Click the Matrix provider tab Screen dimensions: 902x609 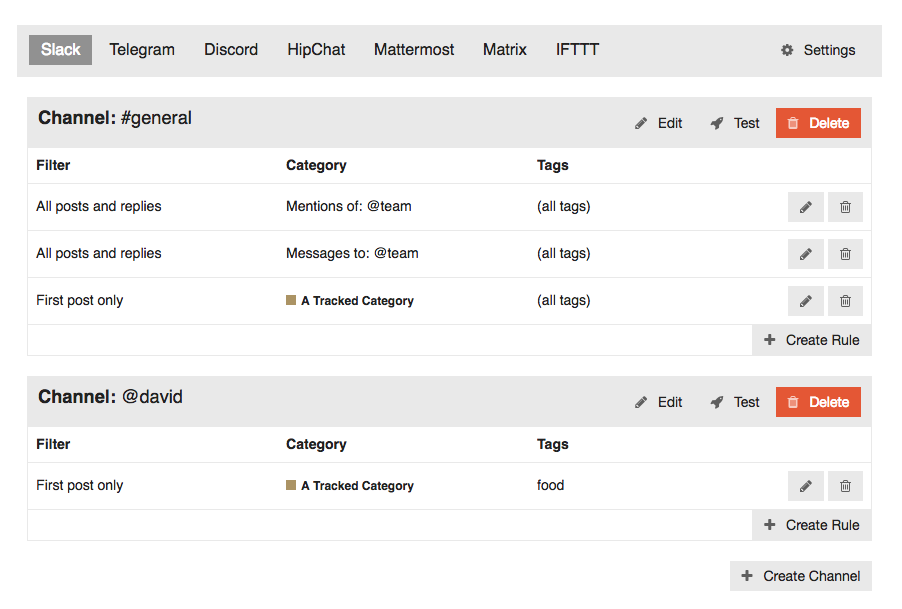[x=504, y=50]
